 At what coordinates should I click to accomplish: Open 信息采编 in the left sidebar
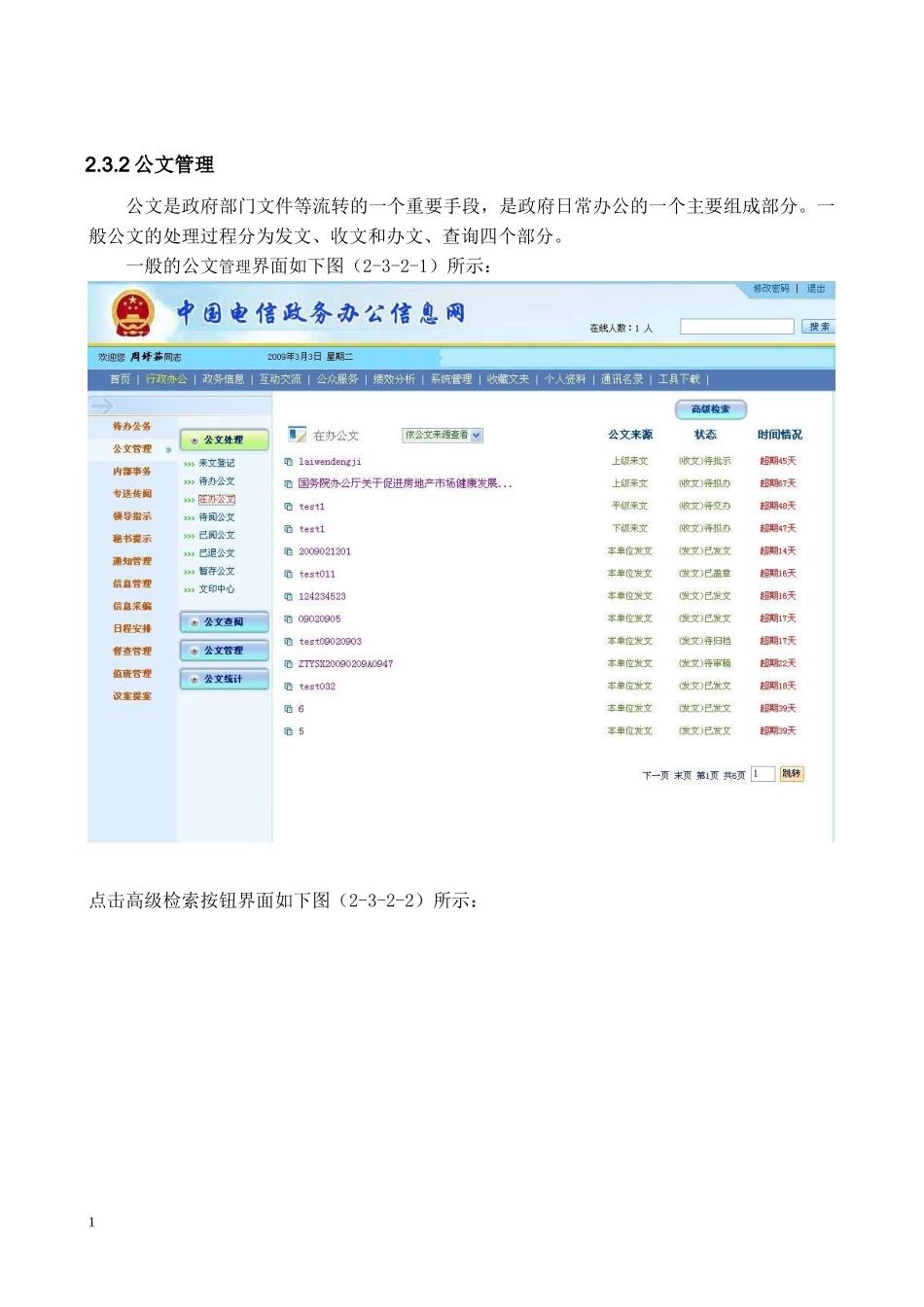pyautogui.click(x=132, y=607)
